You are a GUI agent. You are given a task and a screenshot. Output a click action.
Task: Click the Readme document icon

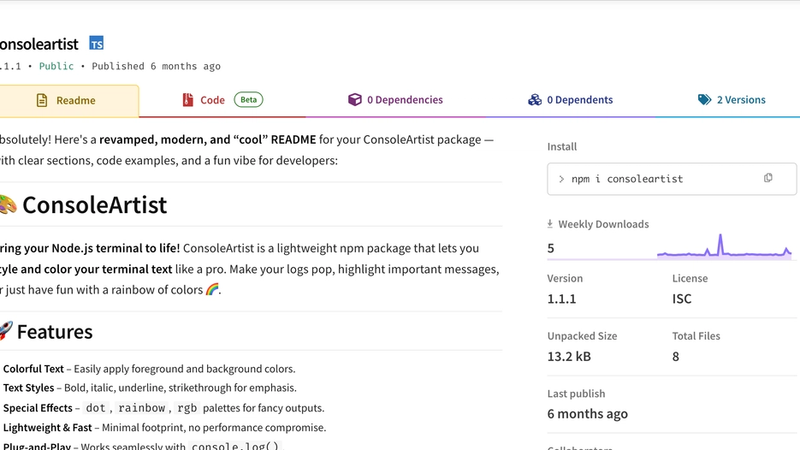(x=42, y=100)
